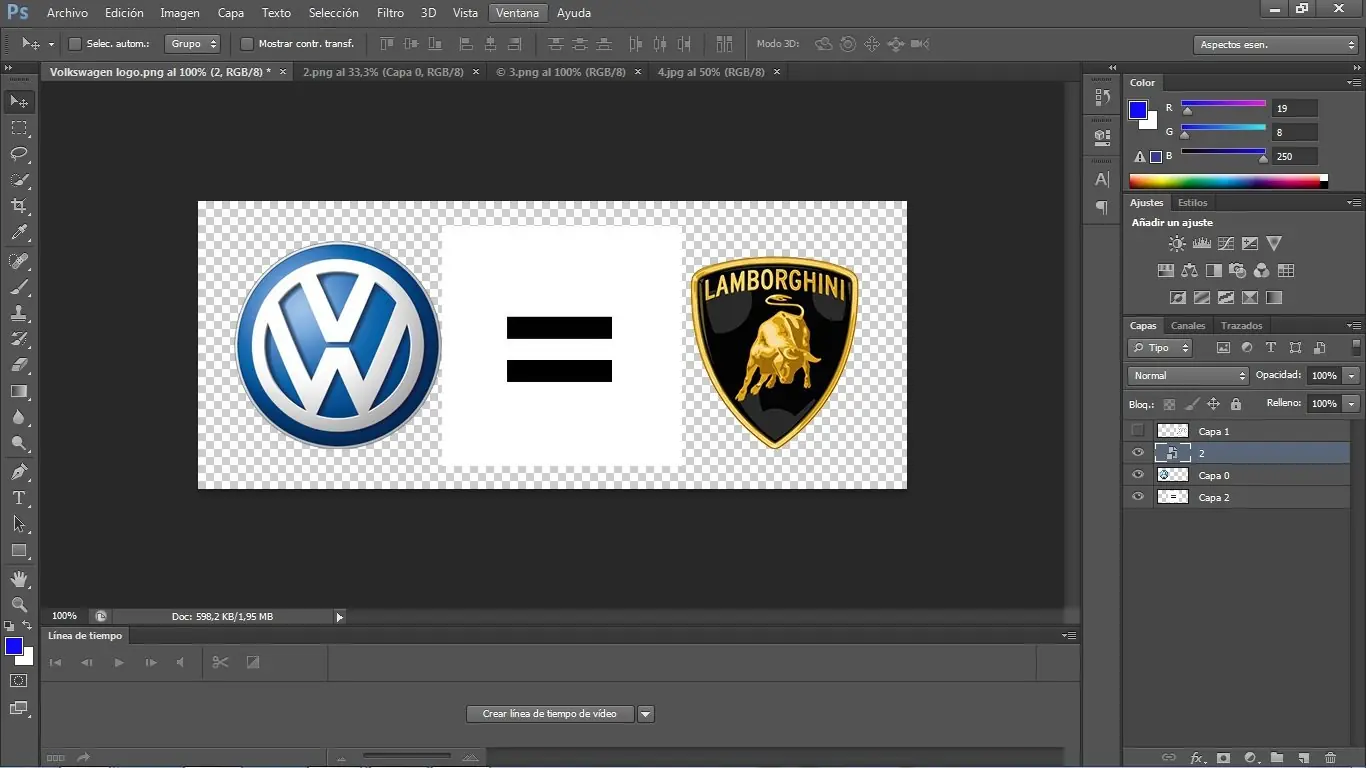Add a Hue/Saturation adjustment
The width and height of the screenshot is (1366, 768).
1165,270
